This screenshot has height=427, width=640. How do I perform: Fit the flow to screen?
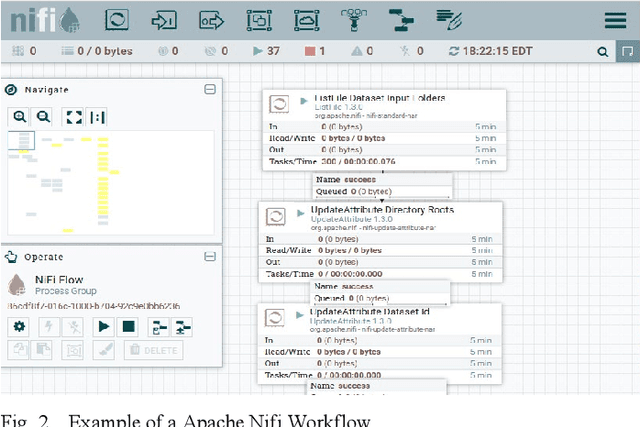click(74, 117)
